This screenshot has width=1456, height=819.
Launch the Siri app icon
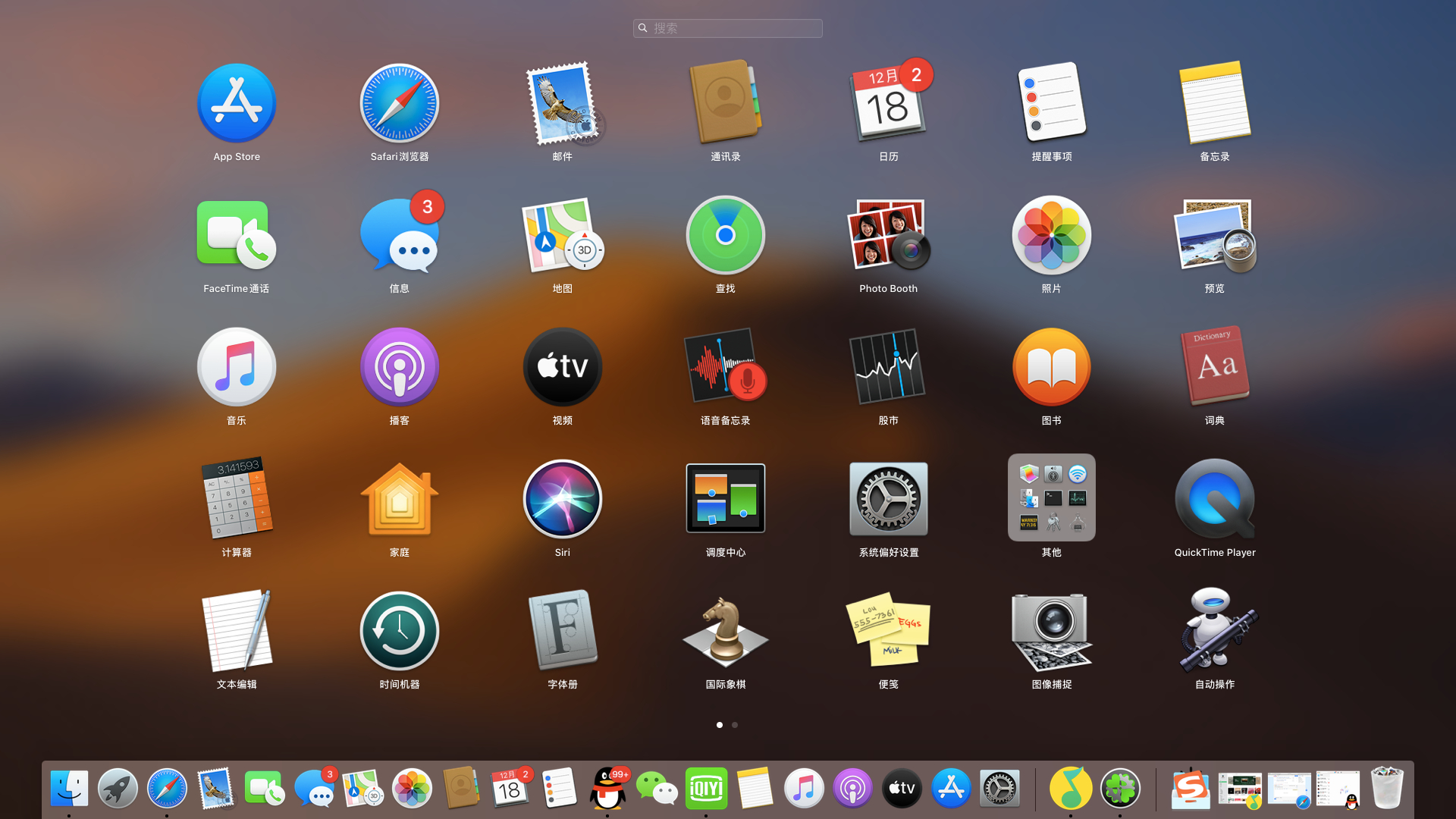pyautogui.click(x=562, y=499)
